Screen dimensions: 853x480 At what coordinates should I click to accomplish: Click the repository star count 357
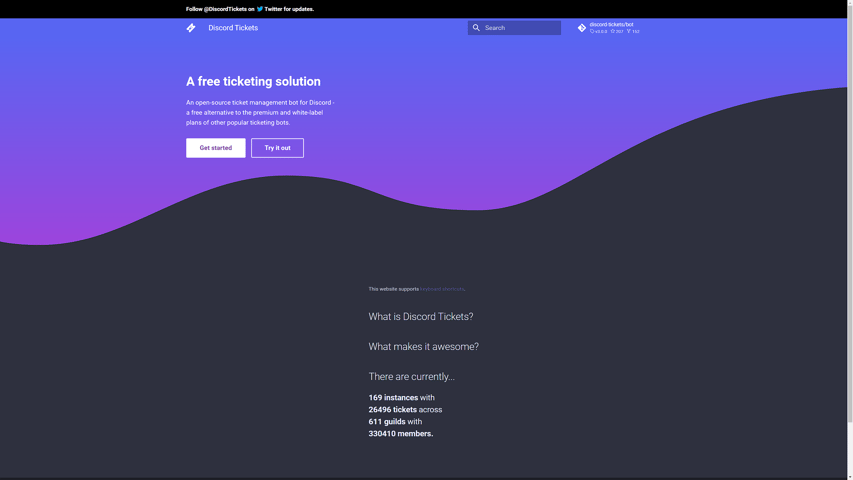(x=617, y=32)
